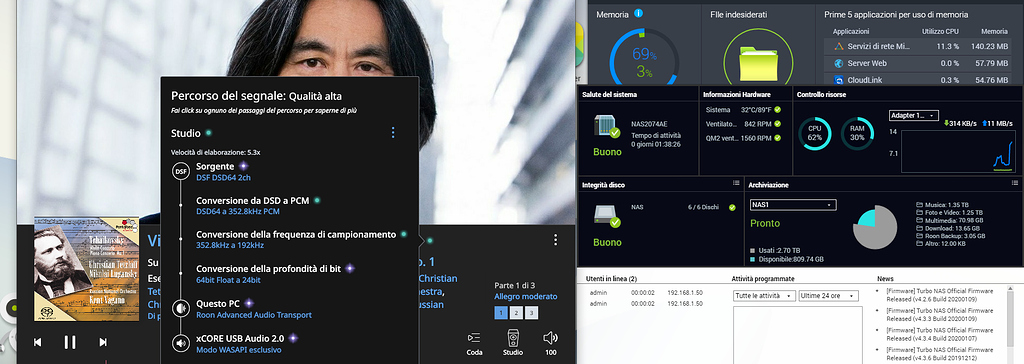
Task: Click the Servizi di rete Mi... app icon
Action: click(839, 46)
